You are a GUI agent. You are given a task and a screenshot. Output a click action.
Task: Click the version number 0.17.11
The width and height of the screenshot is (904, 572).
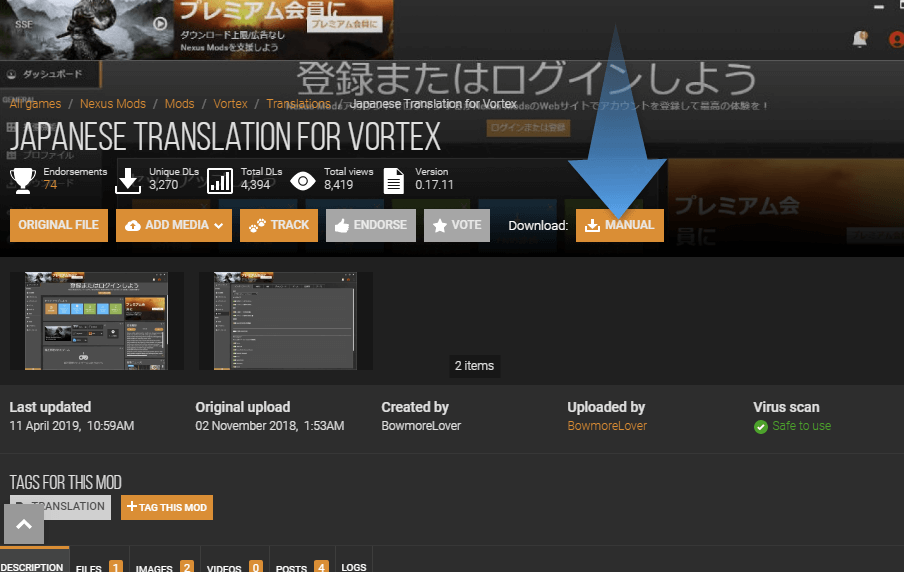click(x=434, y=185)
